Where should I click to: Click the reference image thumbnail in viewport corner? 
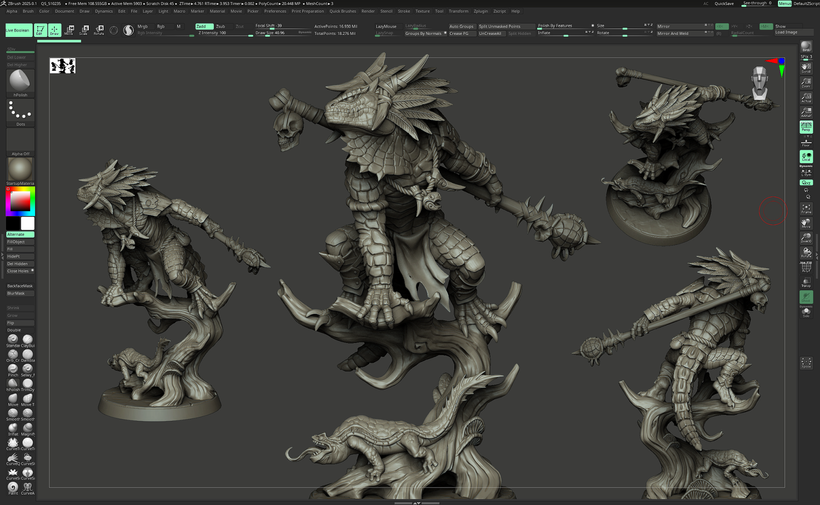pos(63,66)
